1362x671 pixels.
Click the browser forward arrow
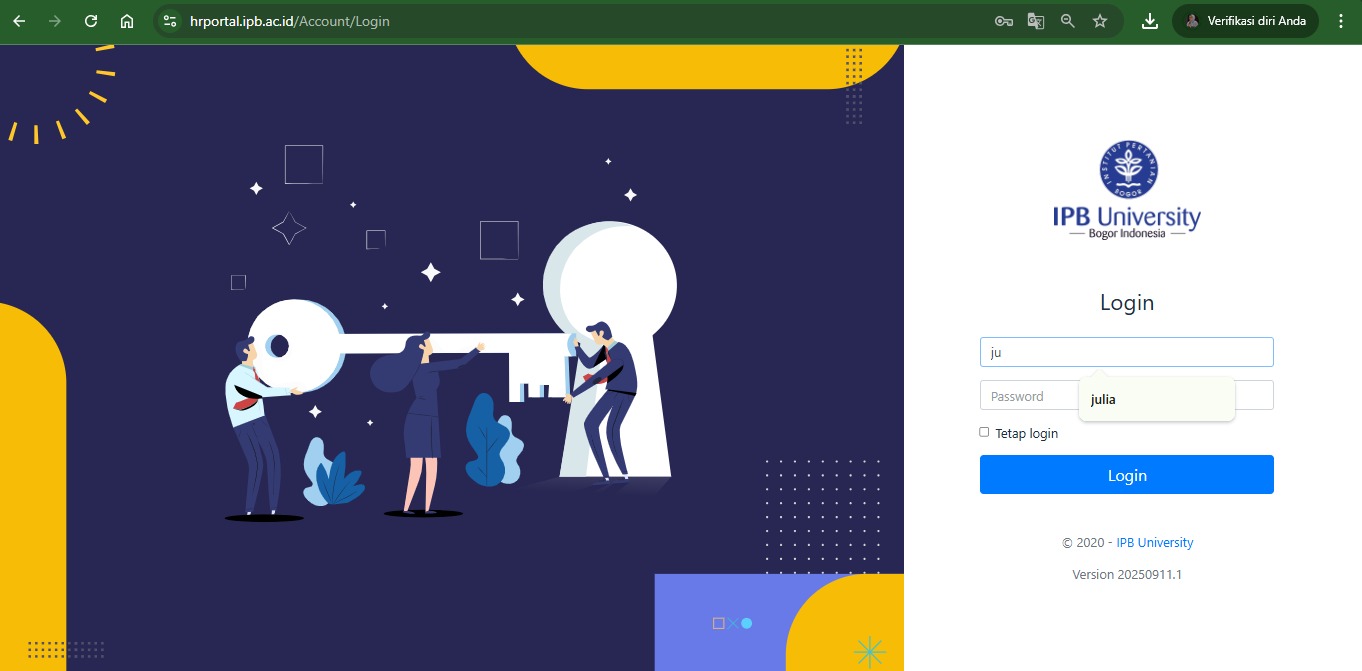[x=55, y=21]
